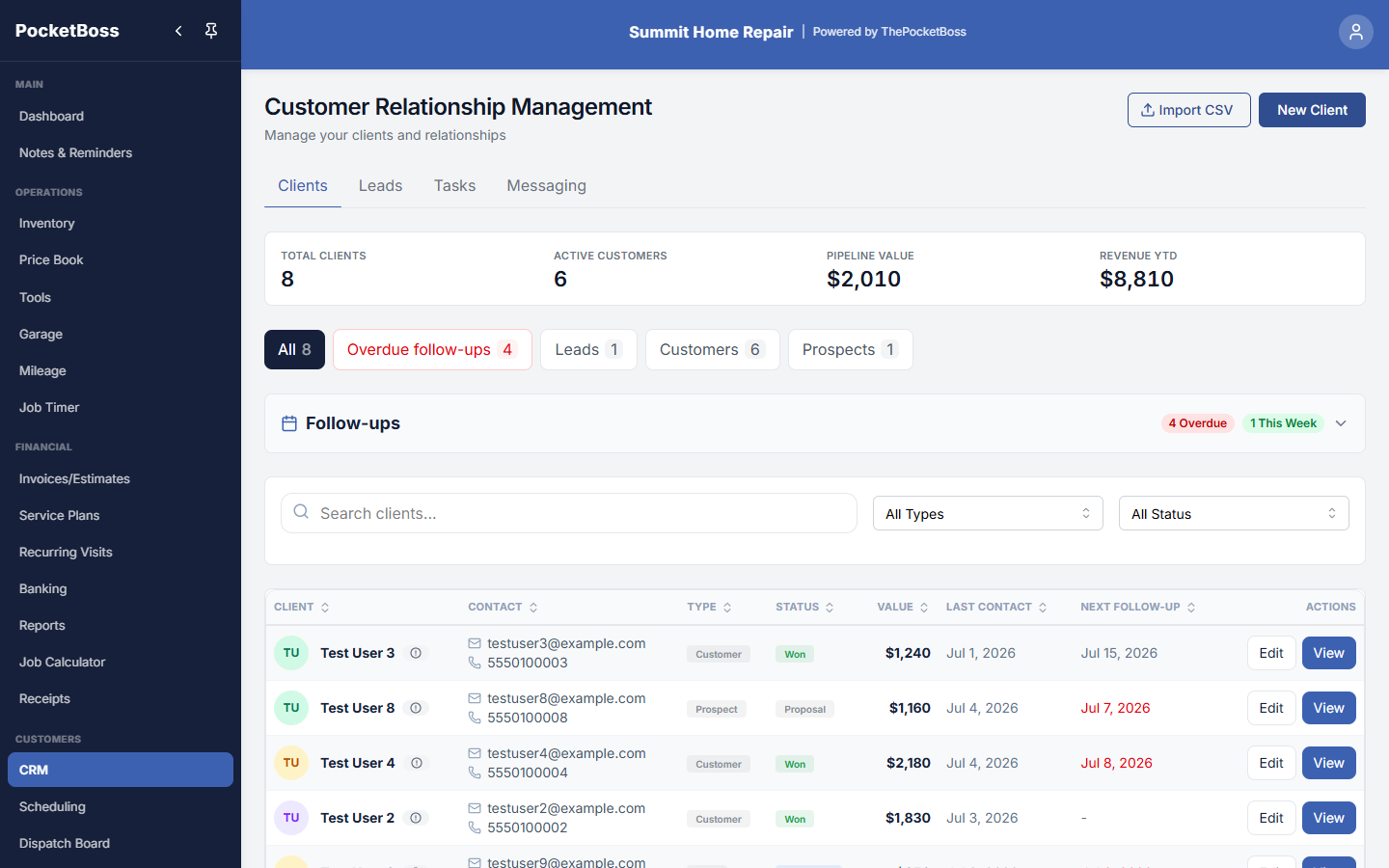The height and width of the screenshot is (868, 1389).
Task: Click the TU avatar of Test User 2
Action: point(291,818)
